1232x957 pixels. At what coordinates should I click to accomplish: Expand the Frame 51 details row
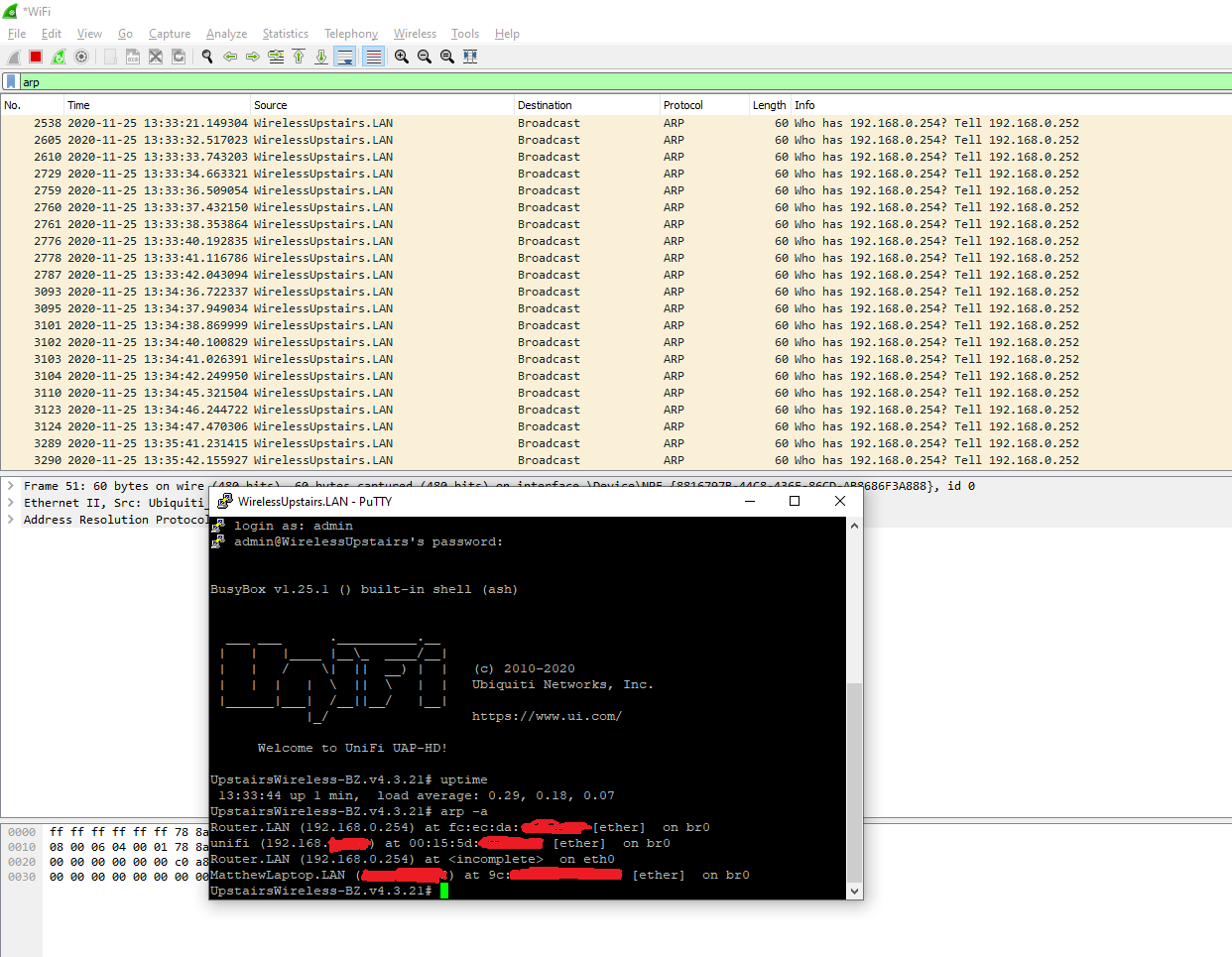click(x=11, y=486)
